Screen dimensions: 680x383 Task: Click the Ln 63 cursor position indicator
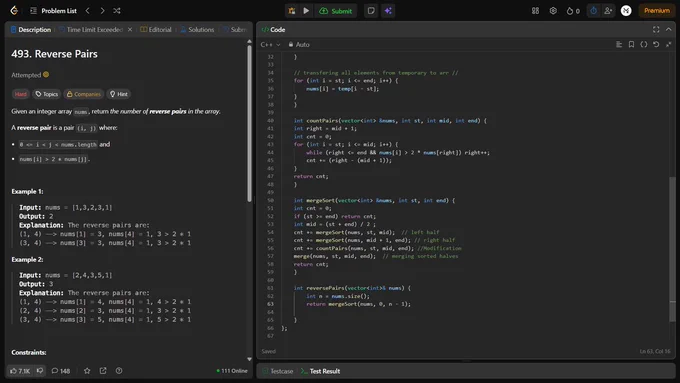coord(655,351)
